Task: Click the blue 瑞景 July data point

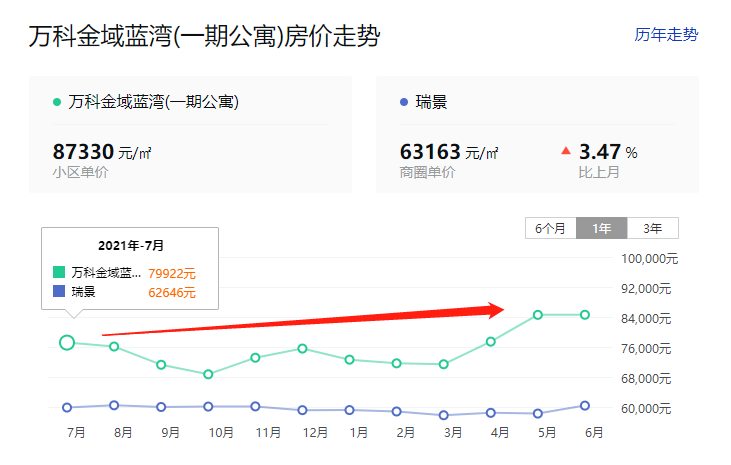Action: 67,408
